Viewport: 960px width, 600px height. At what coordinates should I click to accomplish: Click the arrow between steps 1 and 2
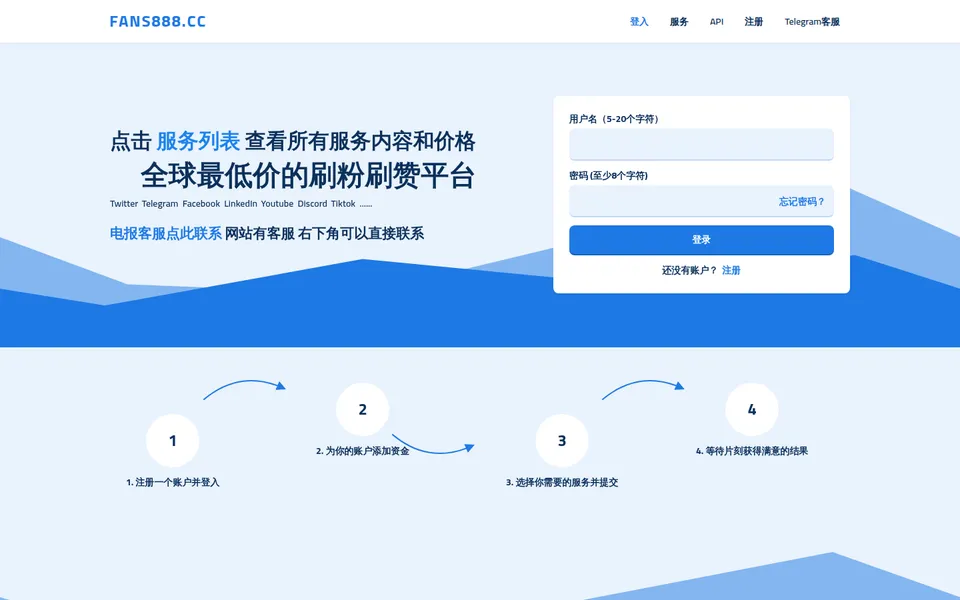pyautogui.click(x=244, y=389)
